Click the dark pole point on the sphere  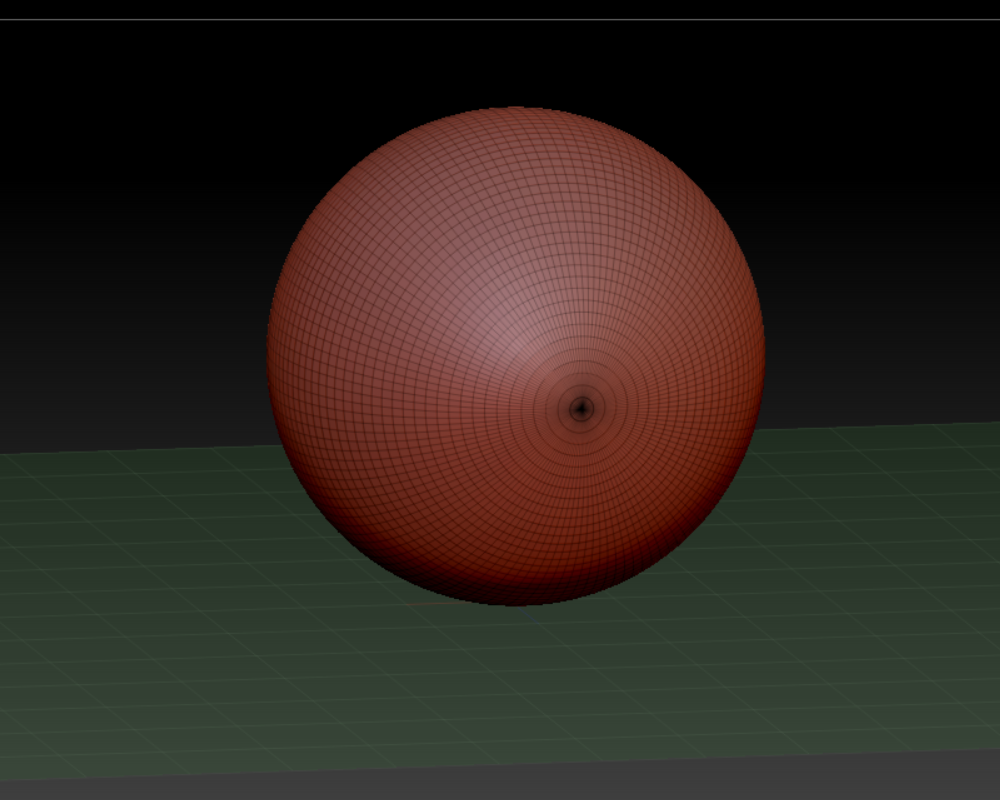click(x=581, y=408)
